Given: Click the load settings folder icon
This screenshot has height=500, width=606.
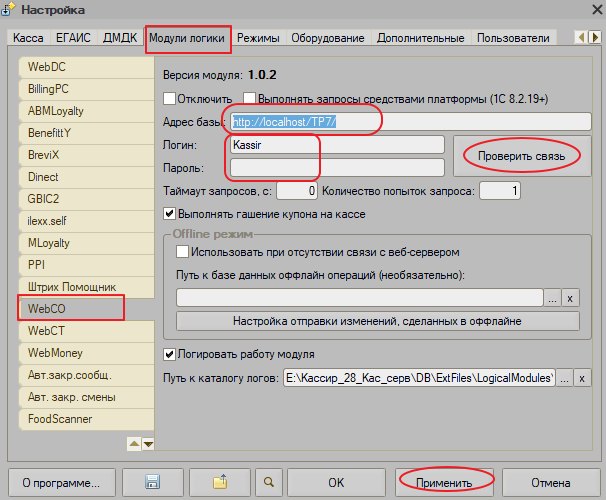Looking at the screenshot, I should [220, 482].
